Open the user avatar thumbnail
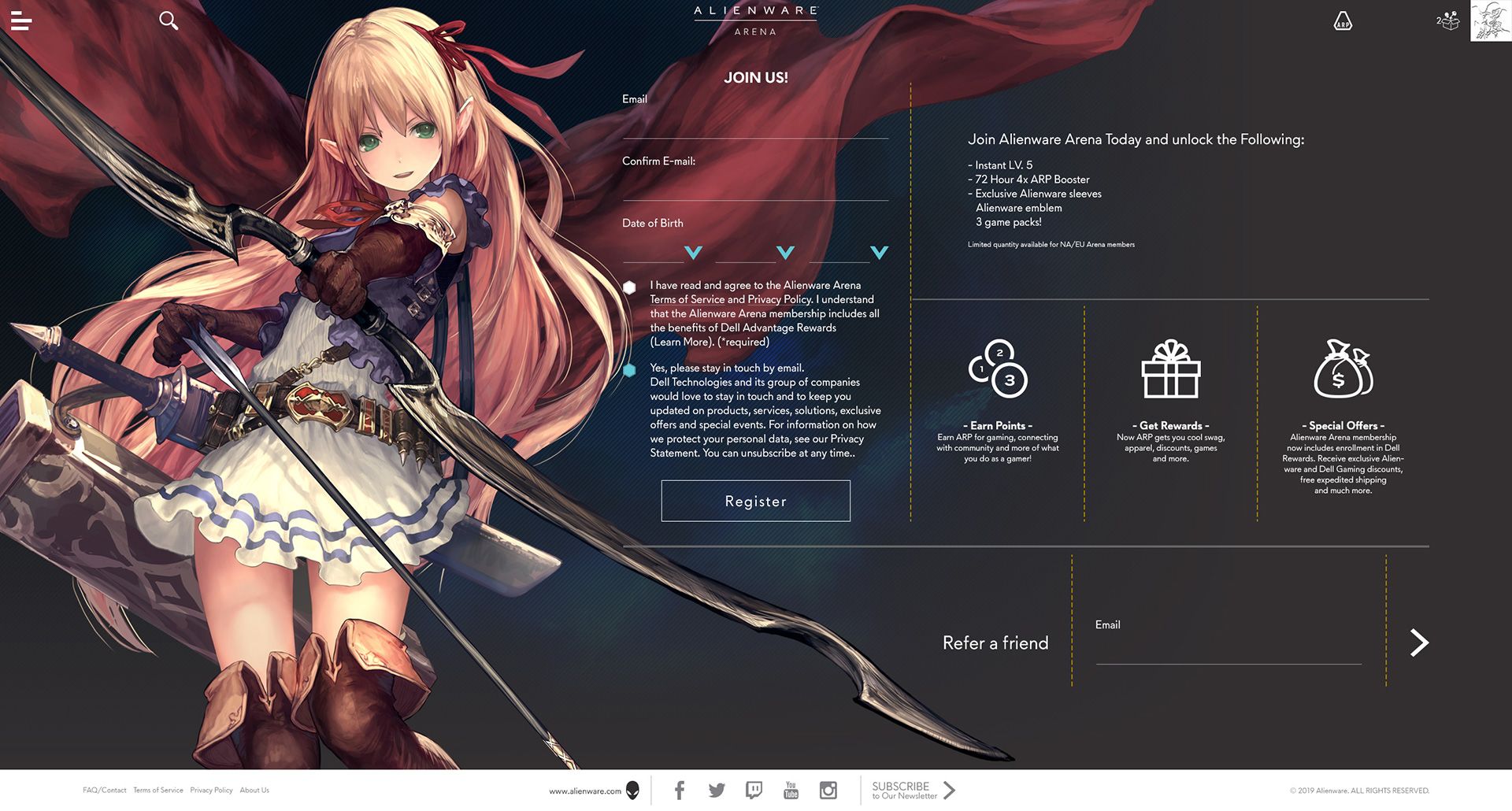The height and width of the screenshot is (811, 1512). [1491, 20]
